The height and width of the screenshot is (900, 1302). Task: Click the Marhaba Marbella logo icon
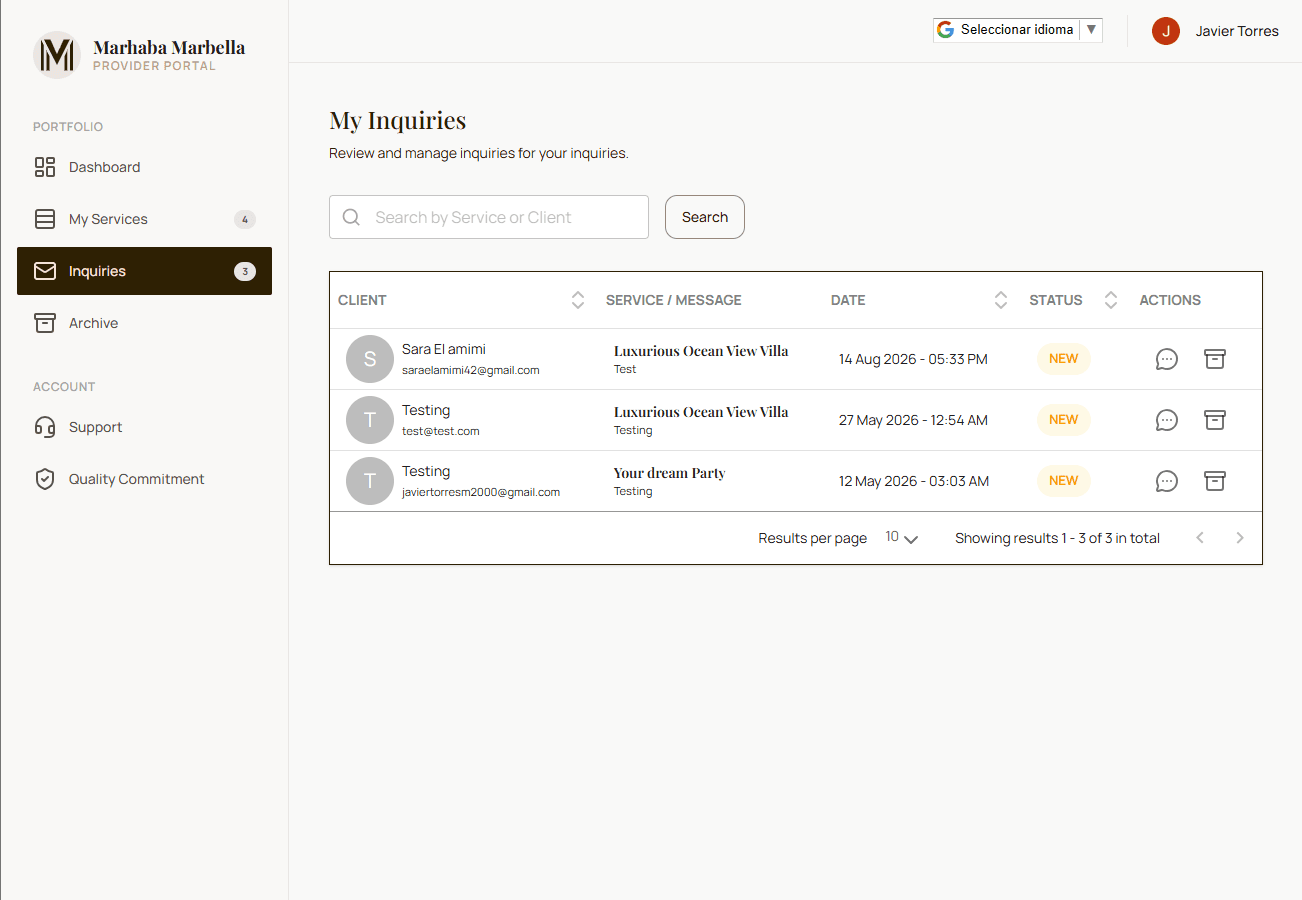[56, 54]
